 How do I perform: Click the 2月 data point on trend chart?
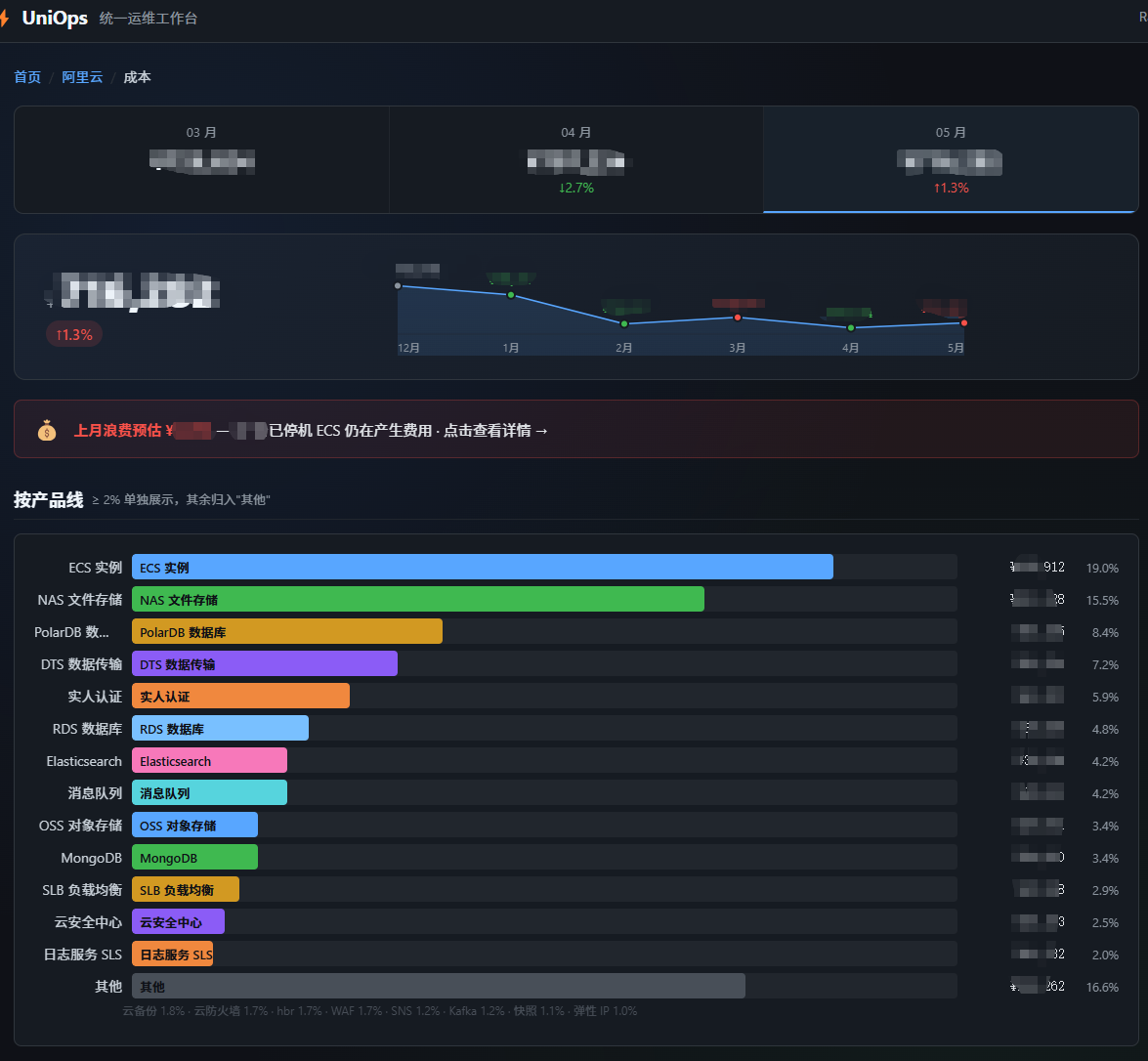pyautogui.click(x=623, y=323)
